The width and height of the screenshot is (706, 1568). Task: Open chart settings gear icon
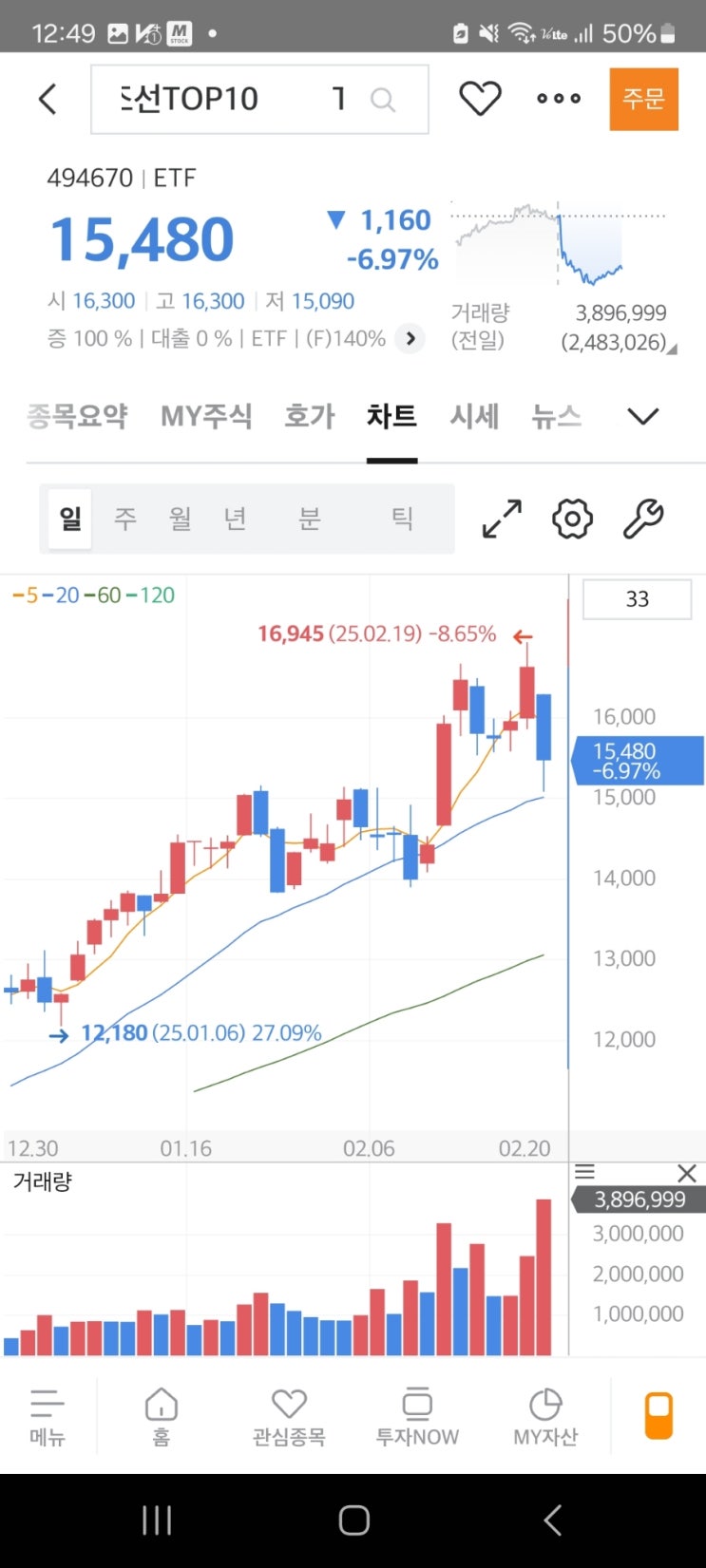point(572,519)
